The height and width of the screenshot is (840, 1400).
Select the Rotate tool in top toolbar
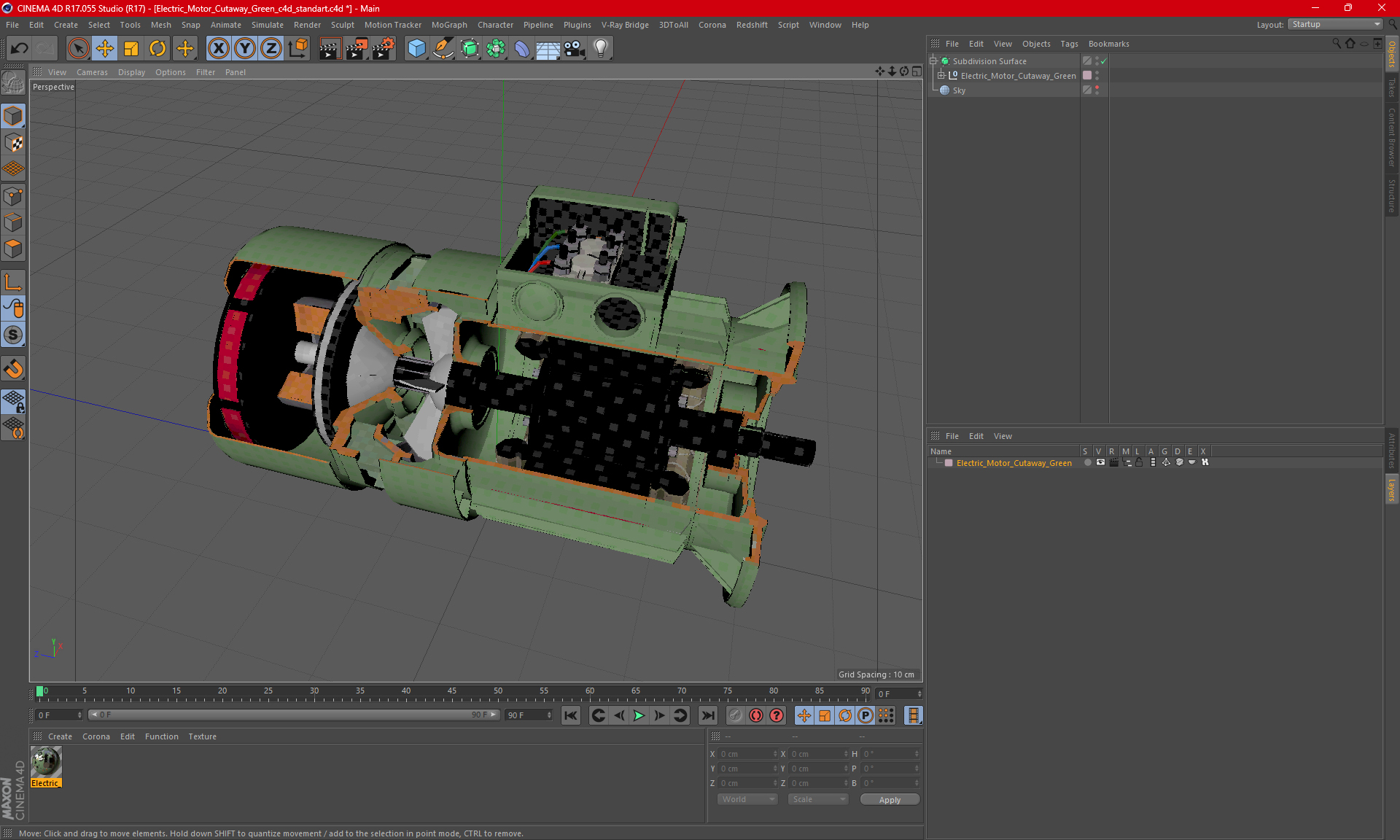pos(157,49)
